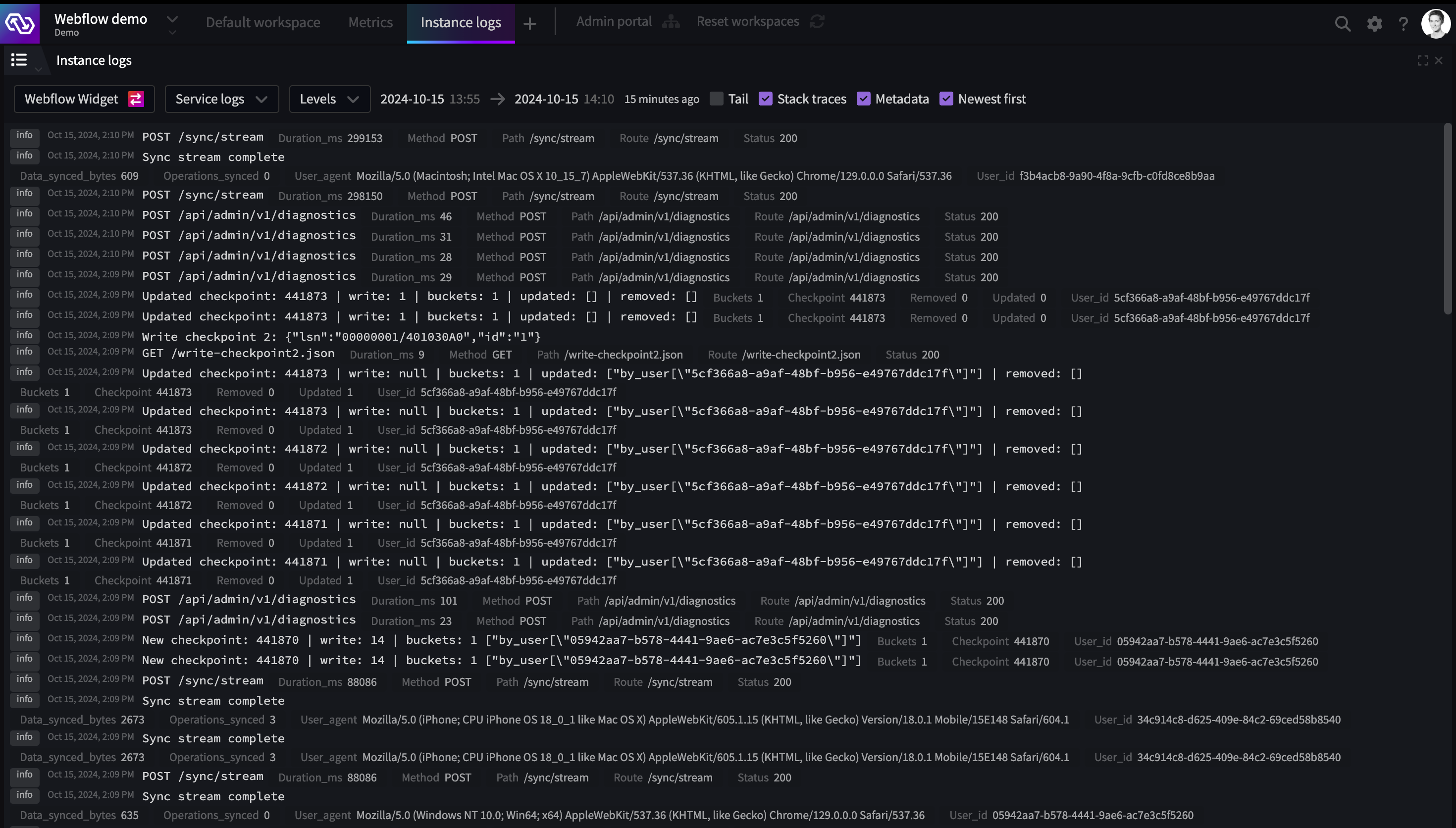Add a new workspace tab with plus icon
The image size is (1456, 828).
(x=529, y=23)
